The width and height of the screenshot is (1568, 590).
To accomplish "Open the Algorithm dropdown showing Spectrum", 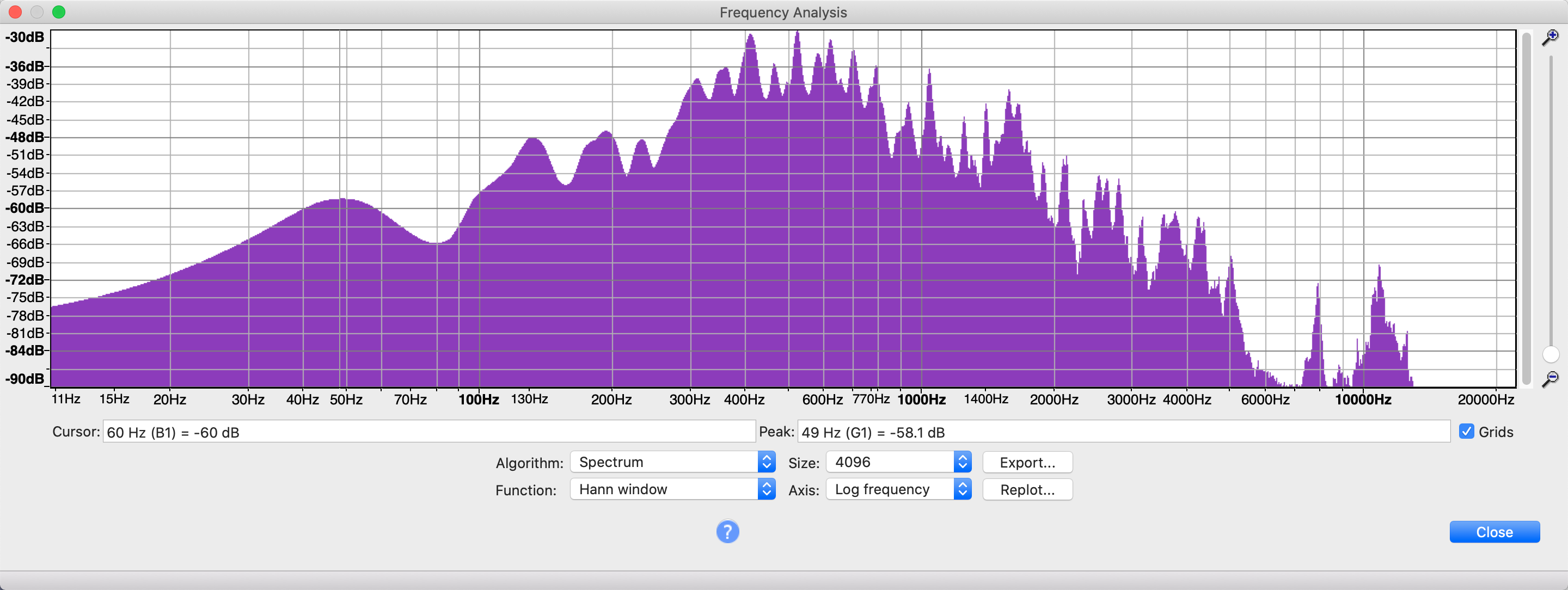I will 672,462.
